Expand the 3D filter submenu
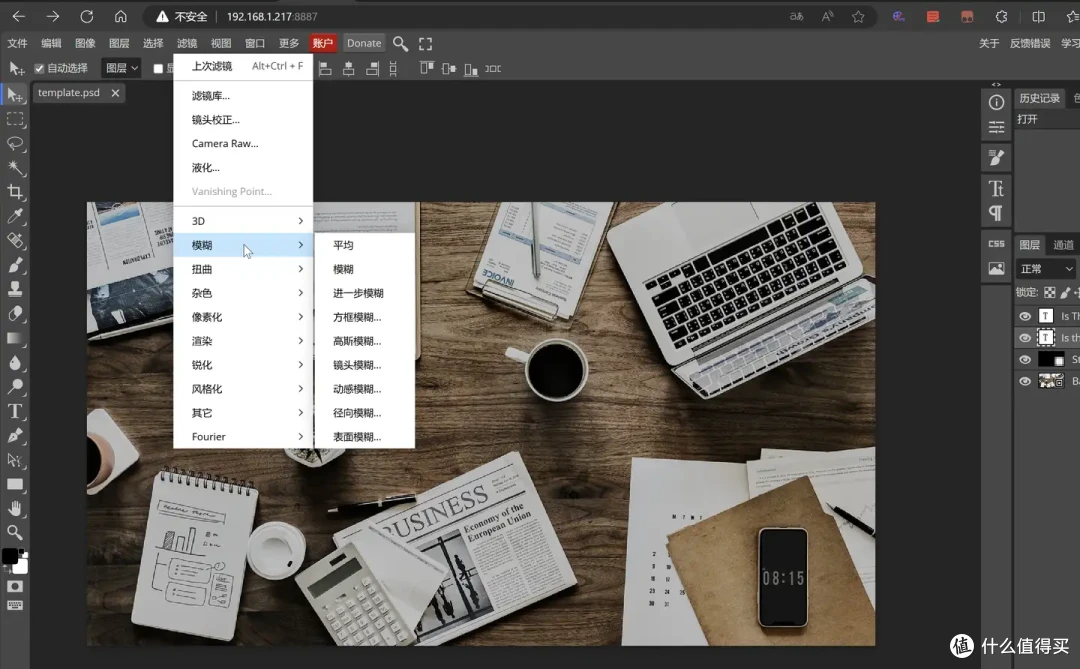Viewport: 1080px width, 669px height. pos(243,221)
